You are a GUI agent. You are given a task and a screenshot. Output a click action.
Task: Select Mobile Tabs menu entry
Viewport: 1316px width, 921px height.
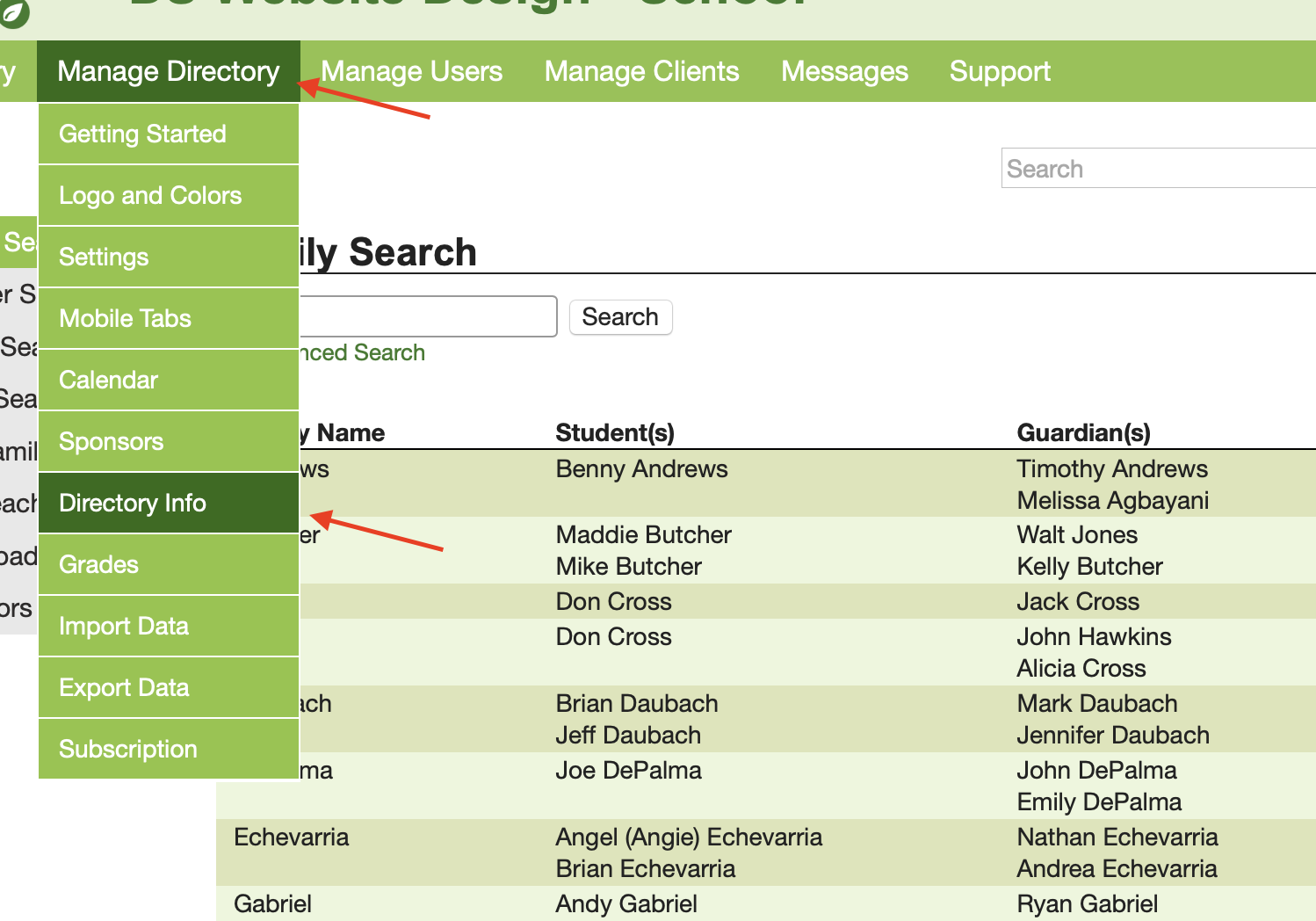coord(125,318)
